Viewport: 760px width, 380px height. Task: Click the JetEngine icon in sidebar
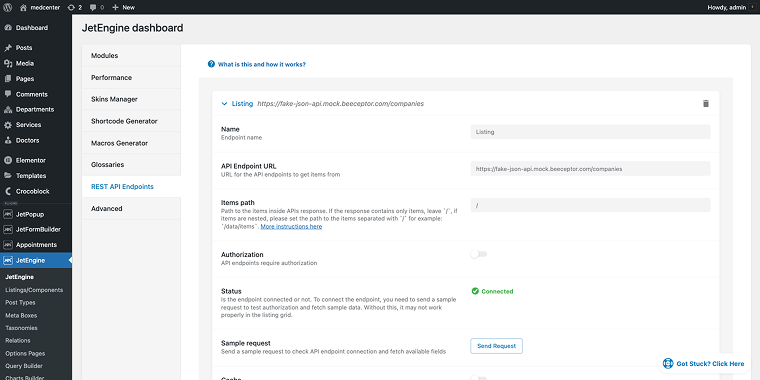point(8,260)
